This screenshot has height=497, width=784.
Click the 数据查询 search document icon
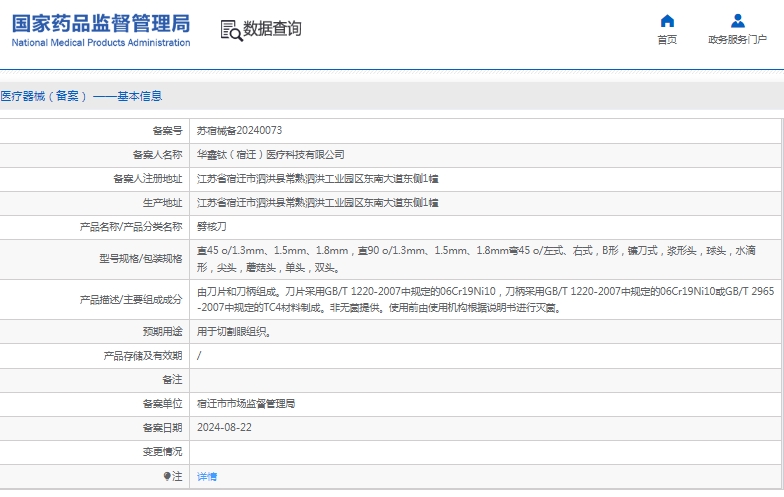[x=231, y=30]
